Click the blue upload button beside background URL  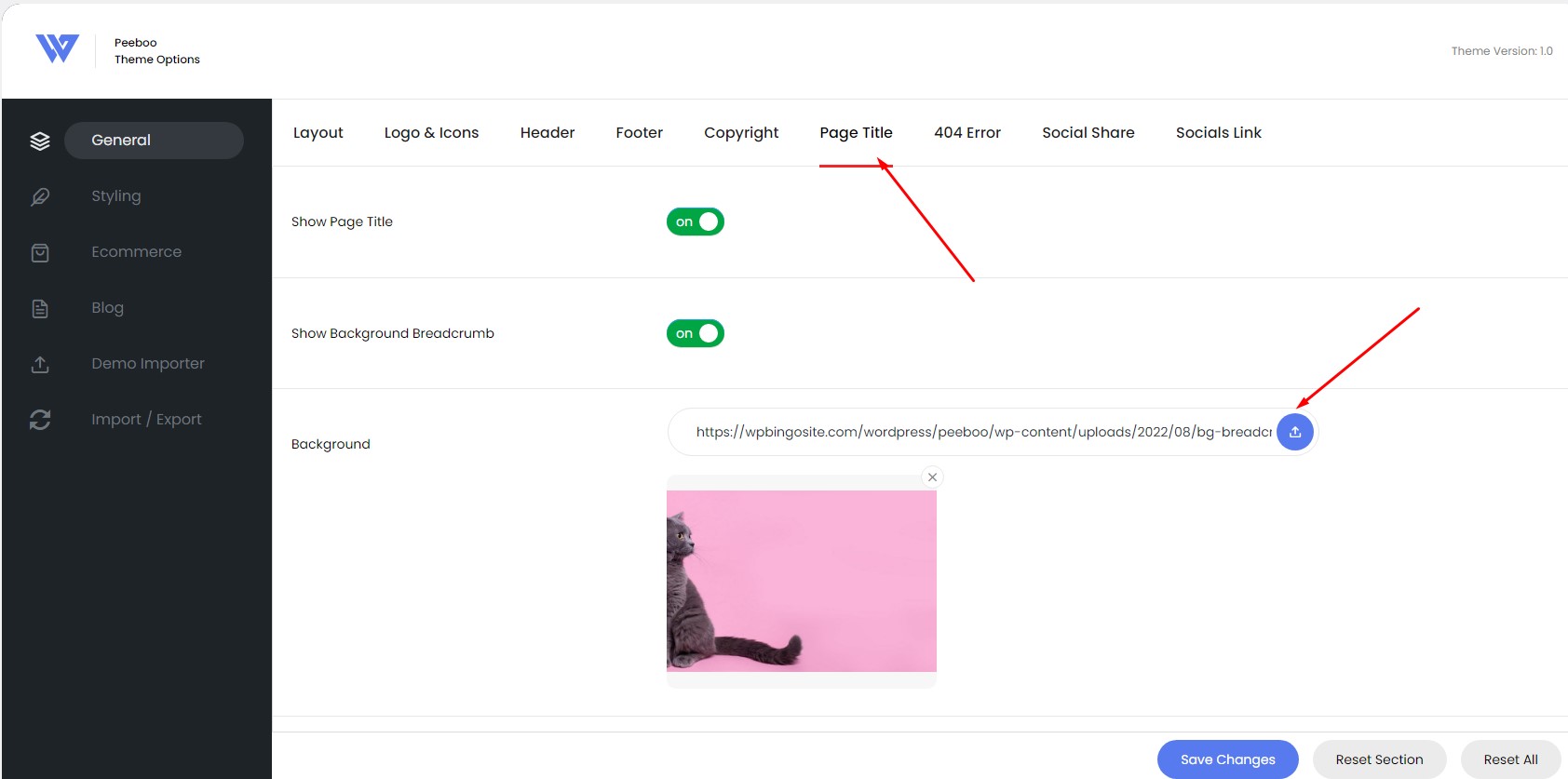click(x=1294, y=432)
